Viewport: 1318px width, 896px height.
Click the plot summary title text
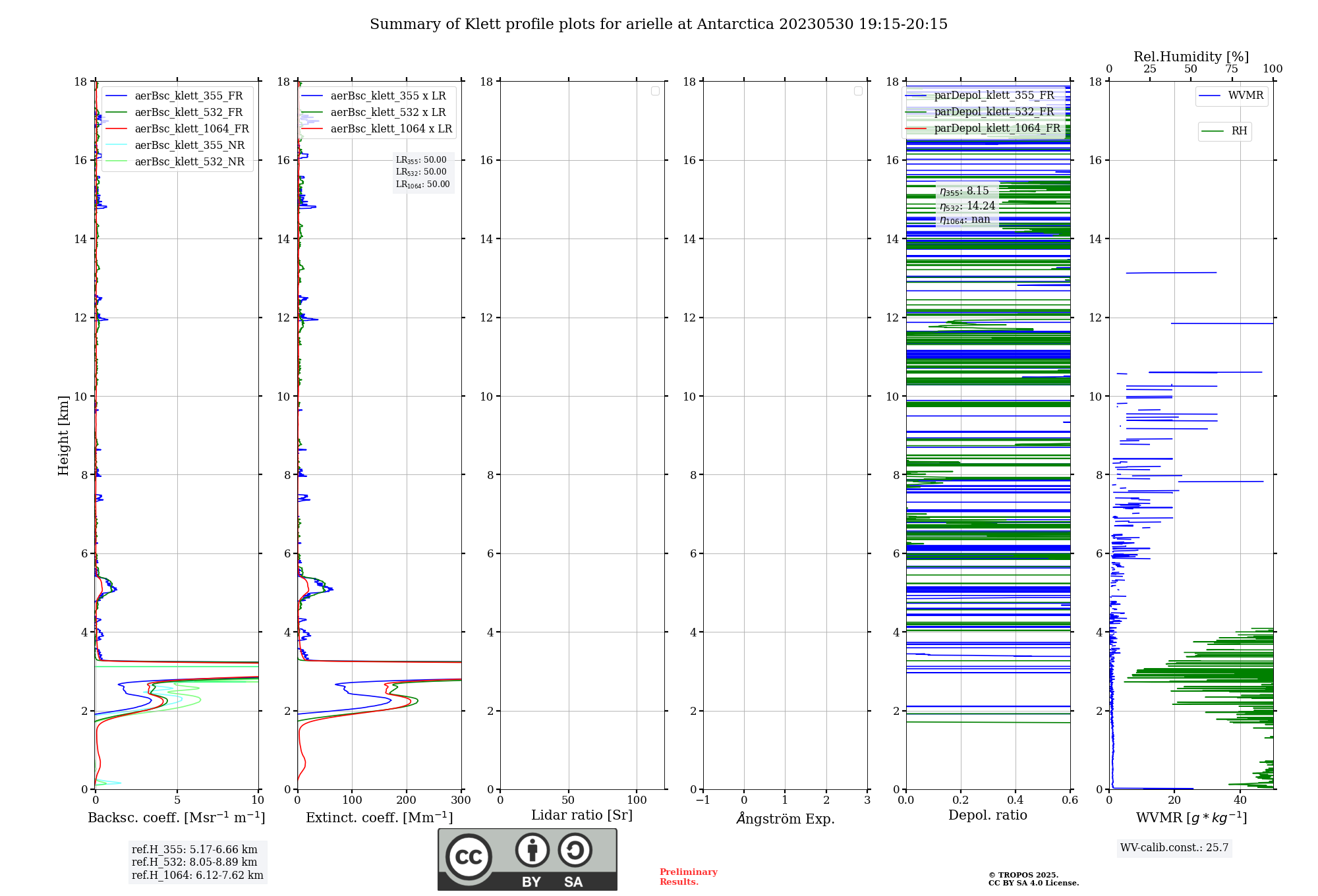coord(658,24)
